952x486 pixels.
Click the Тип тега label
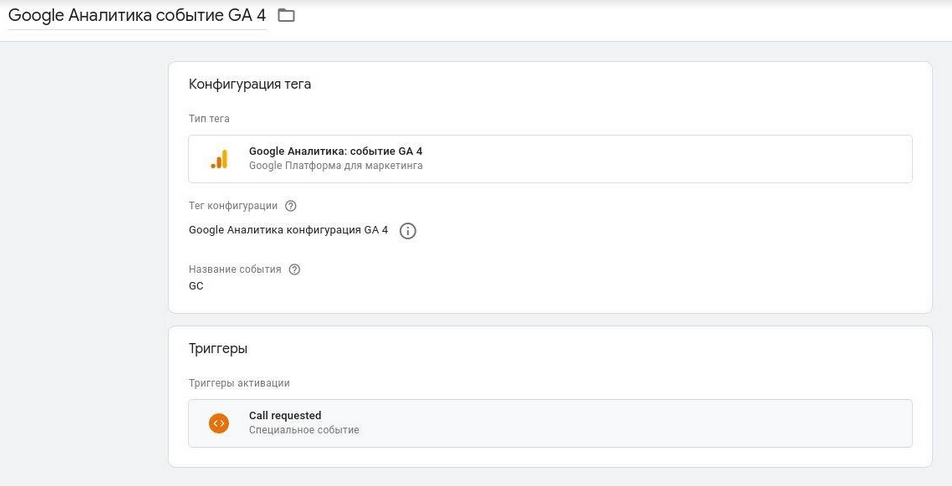point(209,118)
